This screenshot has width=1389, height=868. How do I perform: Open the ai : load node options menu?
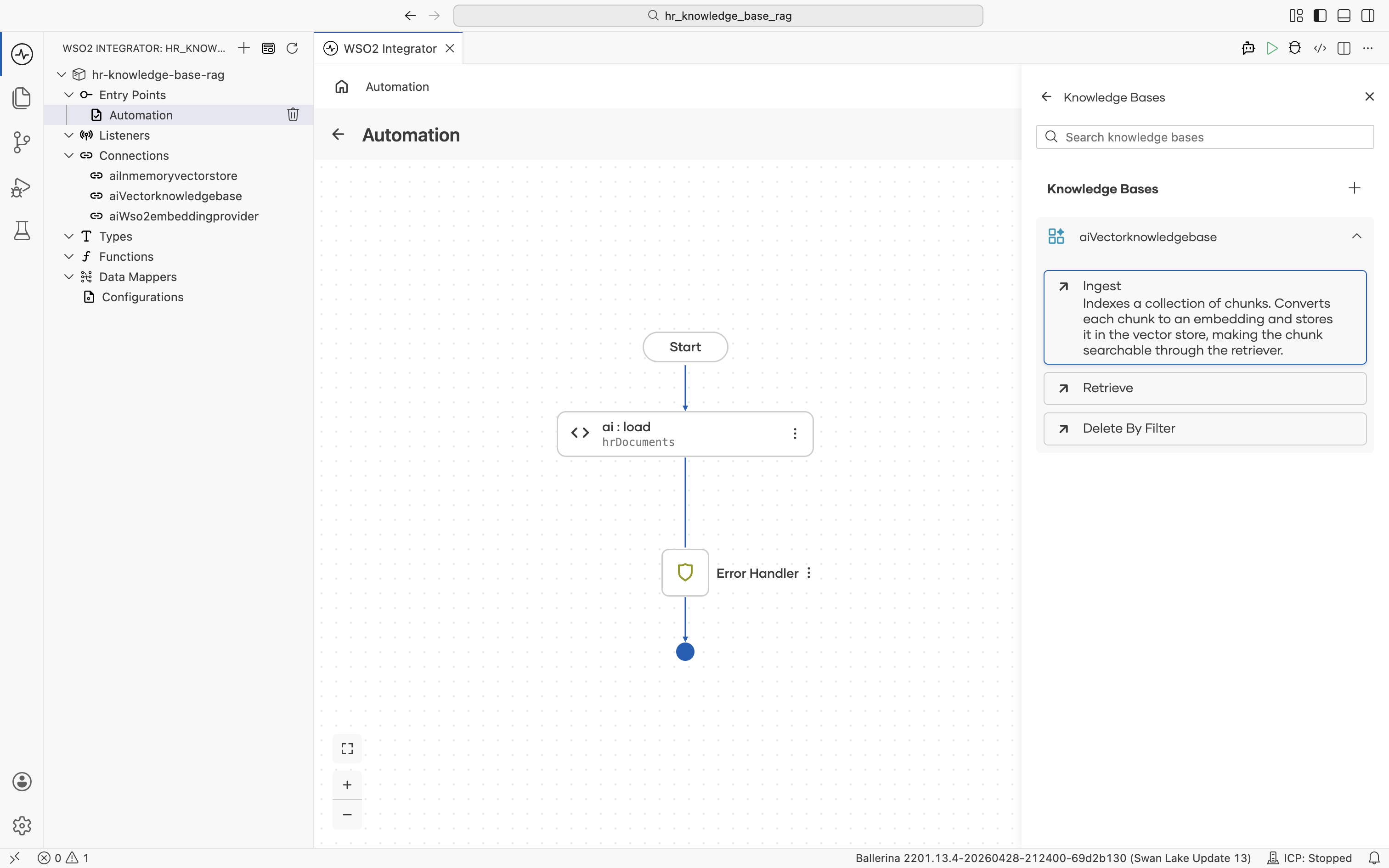[795, 434]
